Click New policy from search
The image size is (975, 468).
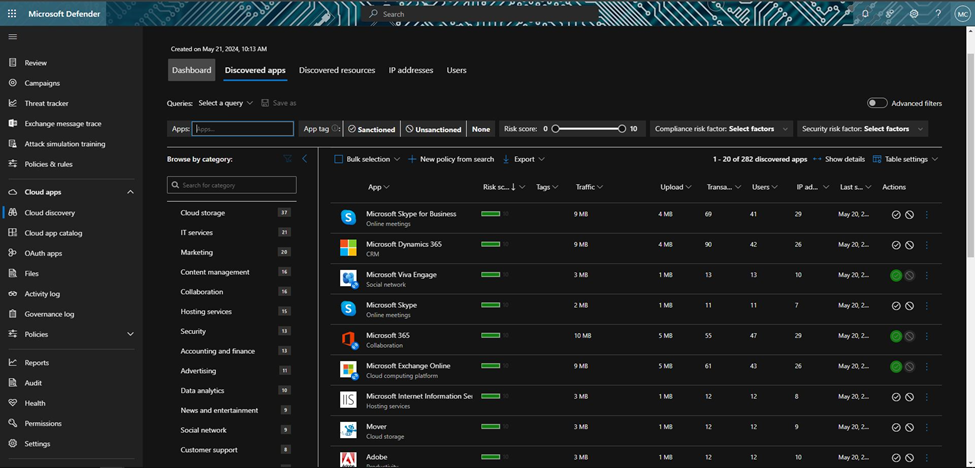[x=451, y=159]
